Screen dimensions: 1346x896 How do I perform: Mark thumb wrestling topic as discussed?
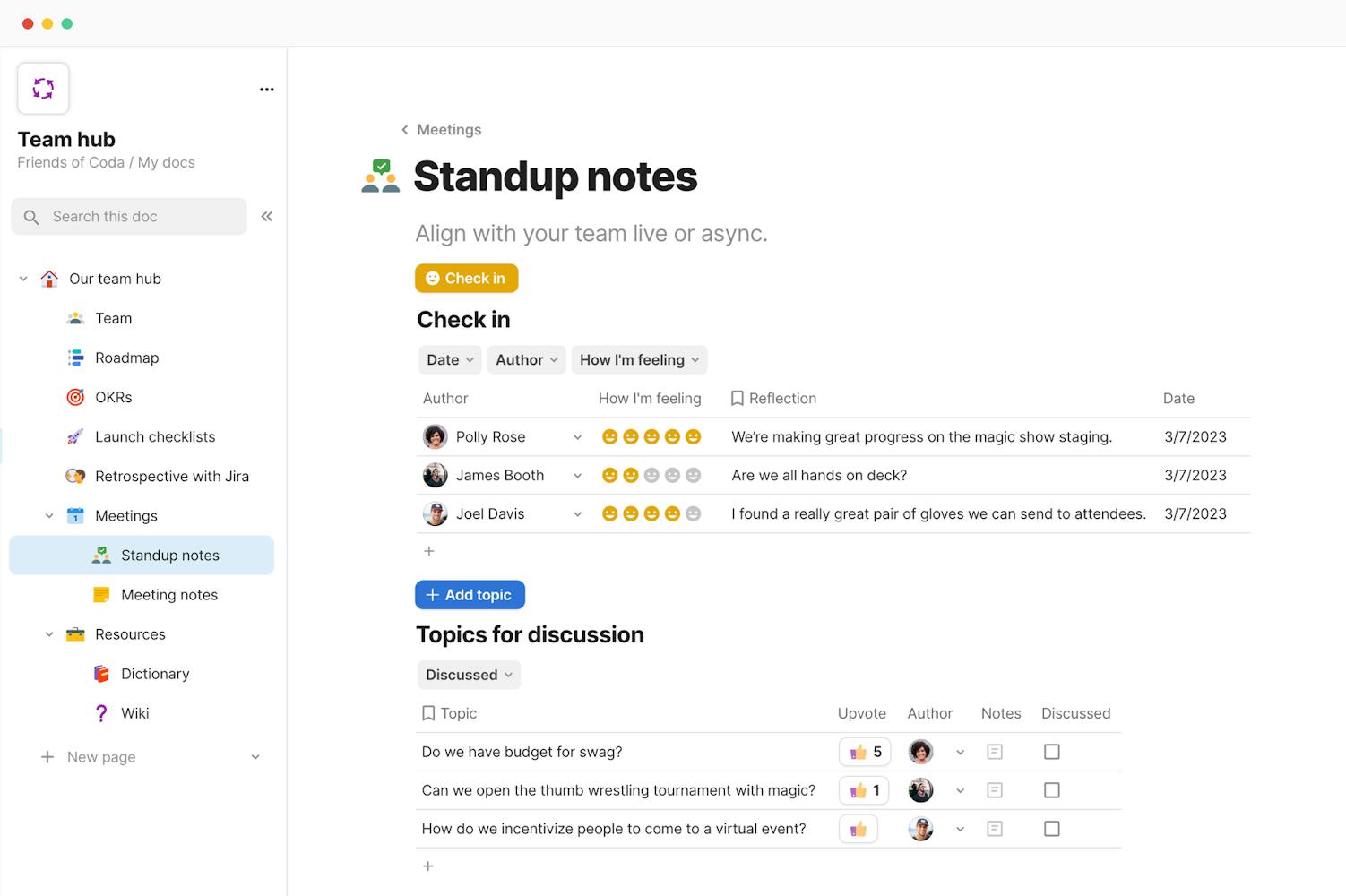click(1051, 790)
